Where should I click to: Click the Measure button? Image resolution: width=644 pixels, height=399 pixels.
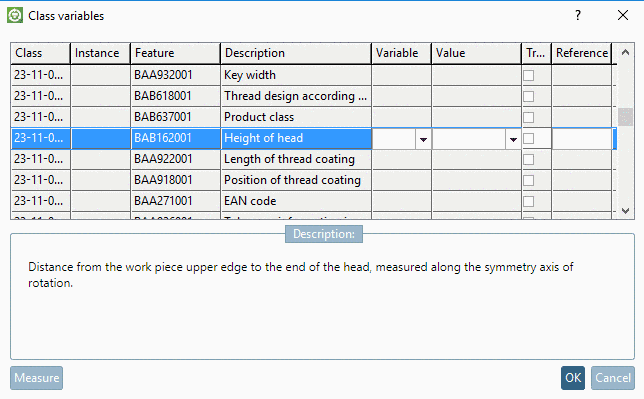coord(37,378)
